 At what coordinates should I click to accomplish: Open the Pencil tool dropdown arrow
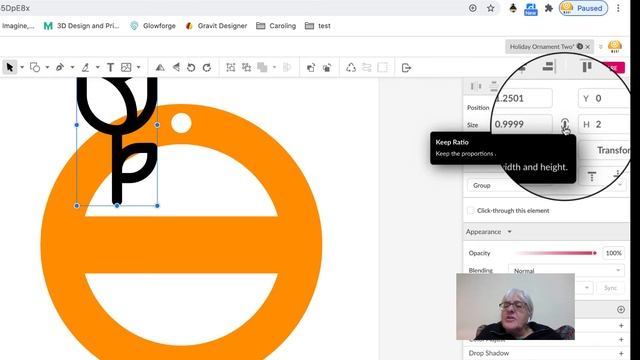coord(98,67)
